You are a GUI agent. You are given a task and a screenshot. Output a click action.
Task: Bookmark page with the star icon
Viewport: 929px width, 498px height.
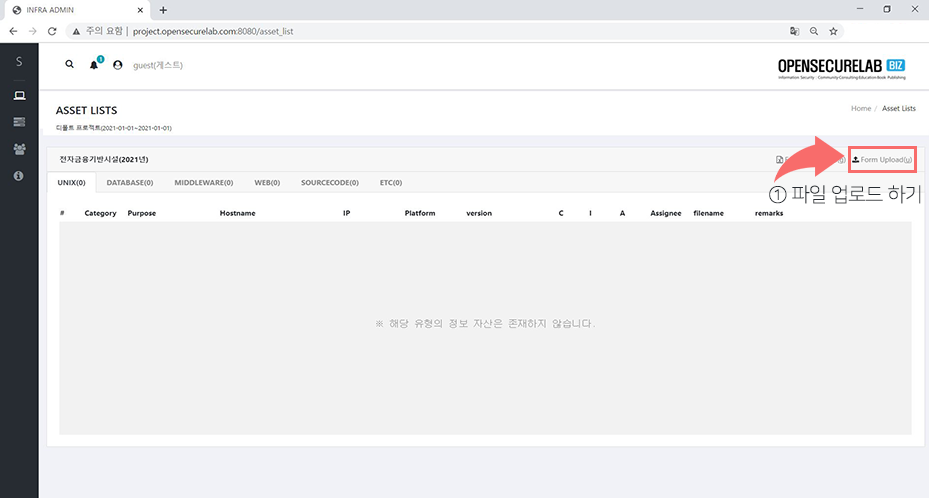click(x=833, y=31)
